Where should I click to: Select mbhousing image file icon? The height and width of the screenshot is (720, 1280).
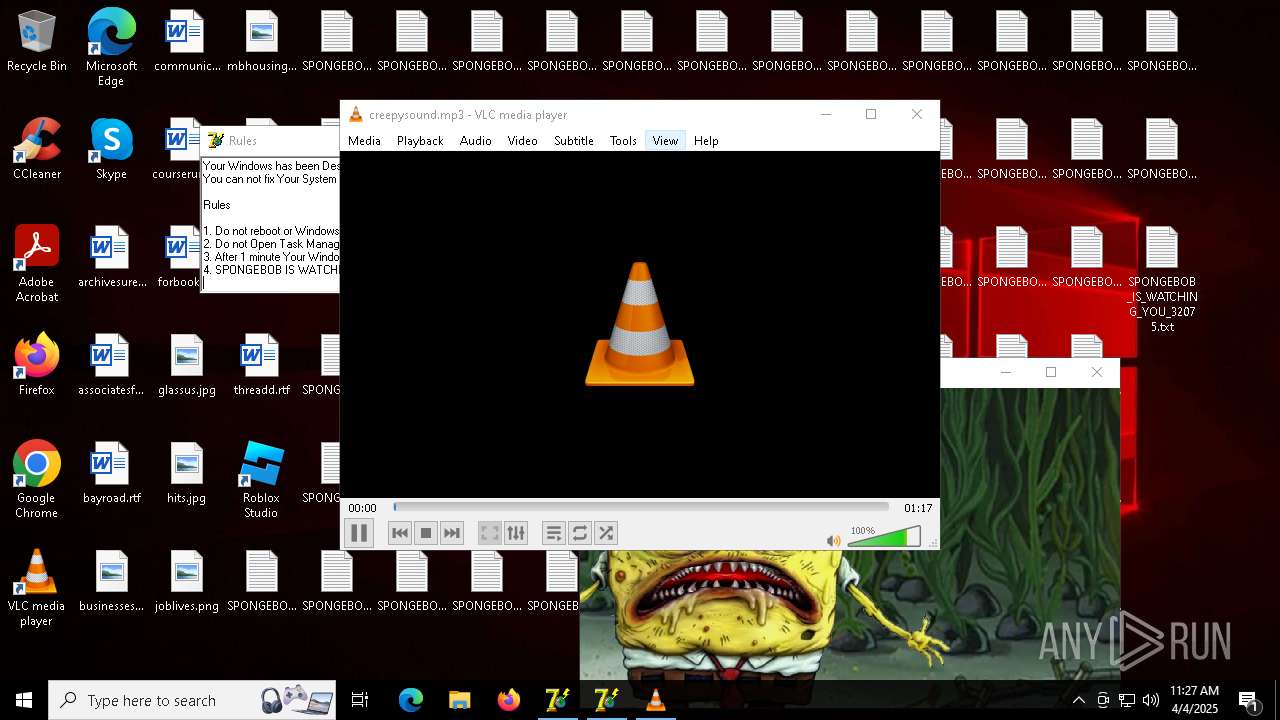[x=261, y=42]
